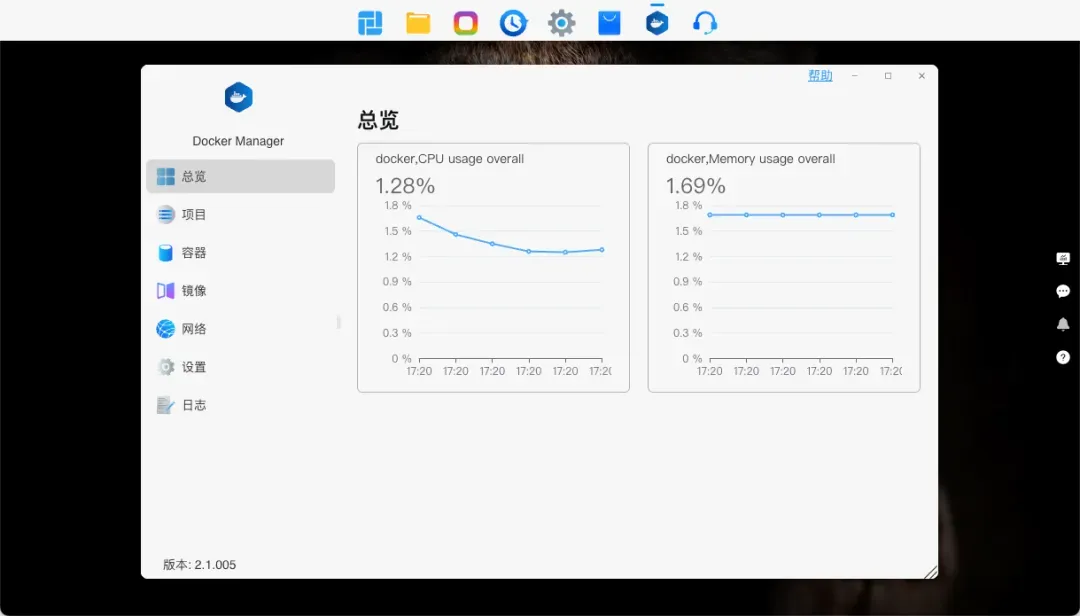Click the last data point on CPU usage chart
Viewport: 1080px width, 616px height.
pyautogui.click(x=602, y=249)
